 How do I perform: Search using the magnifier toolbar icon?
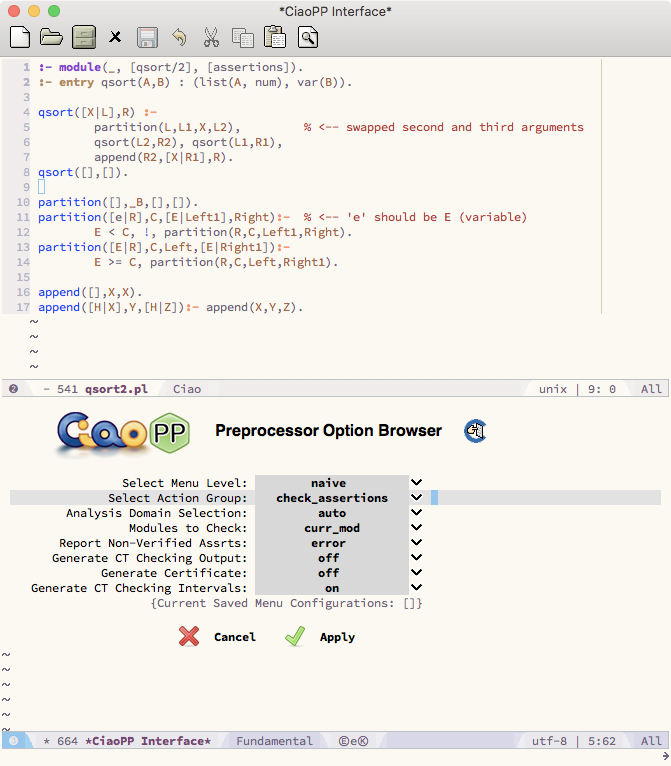pos(307,38)
